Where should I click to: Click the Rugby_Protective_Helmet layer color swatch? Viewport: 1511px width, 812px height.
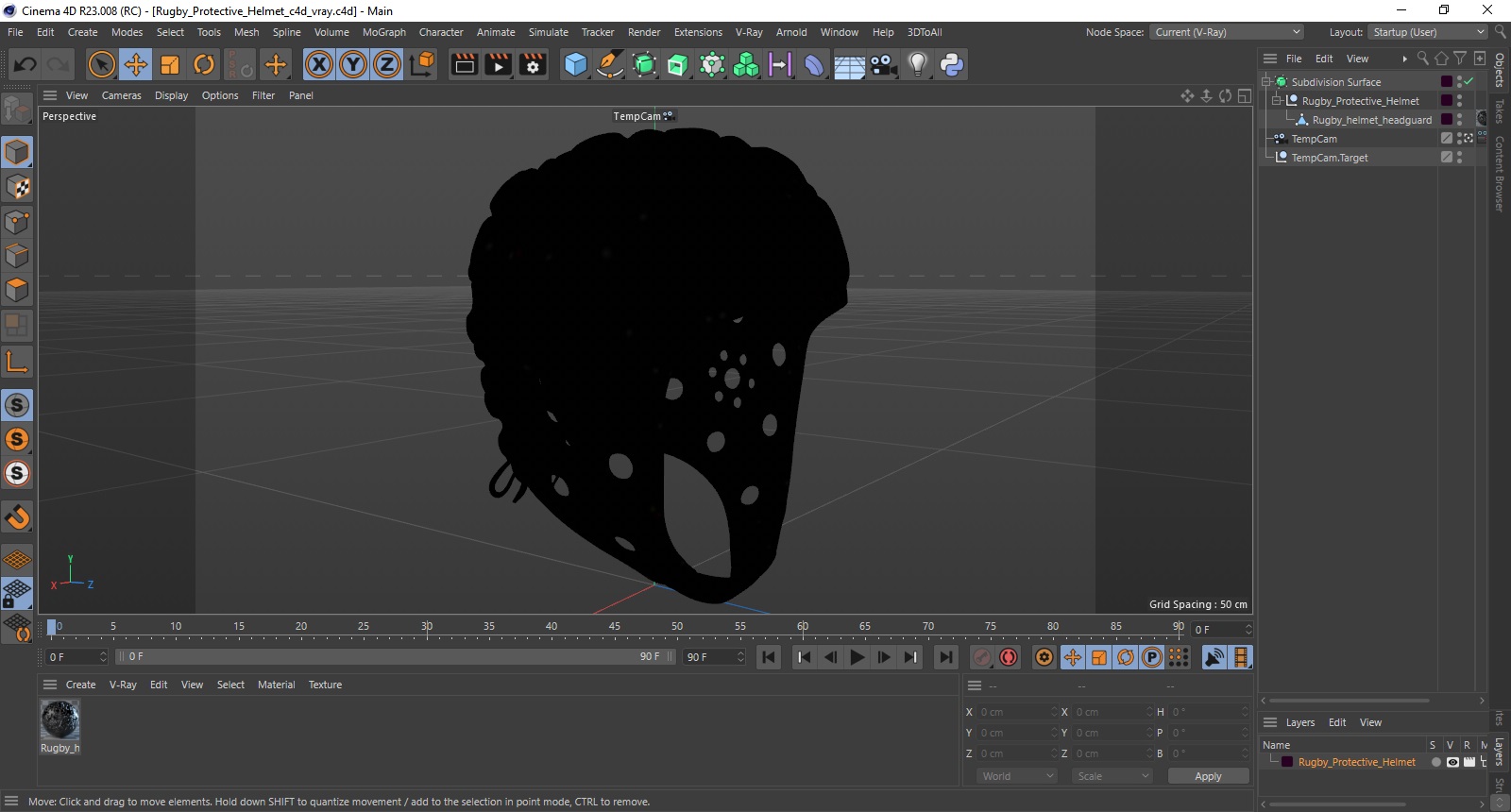click(x=1286, y=762)
